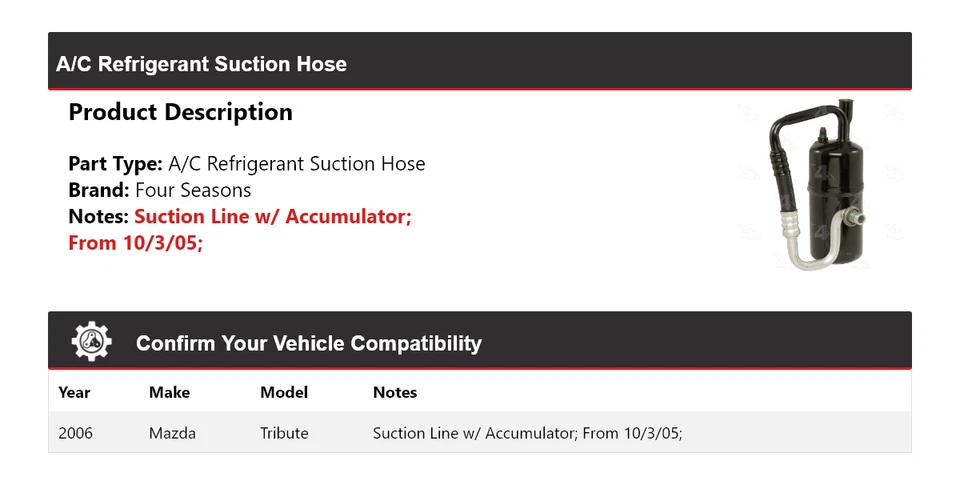The height and width of the screenshot is (485, 960).
Task: Click the bold "Brand:" label
Action: point(99,190)
